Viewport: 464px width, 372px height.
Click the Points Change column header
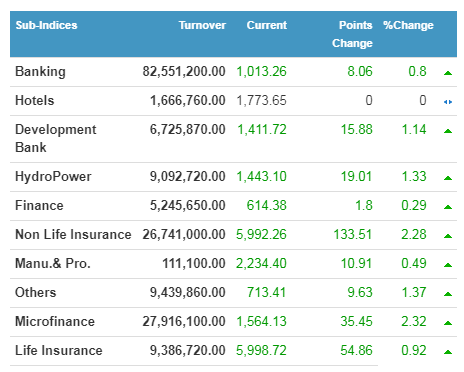pos(352,34)
